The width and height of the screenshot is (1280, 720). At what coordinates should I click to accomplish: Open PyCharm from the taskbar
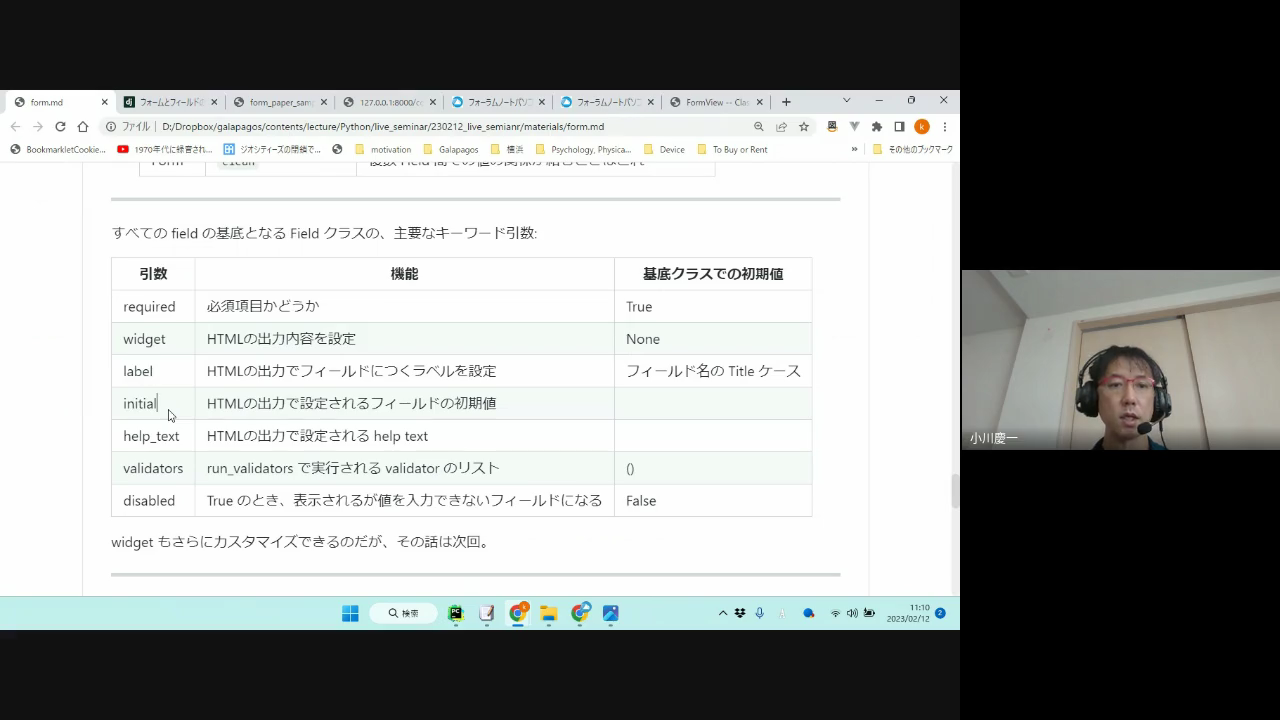coord(455,613)
